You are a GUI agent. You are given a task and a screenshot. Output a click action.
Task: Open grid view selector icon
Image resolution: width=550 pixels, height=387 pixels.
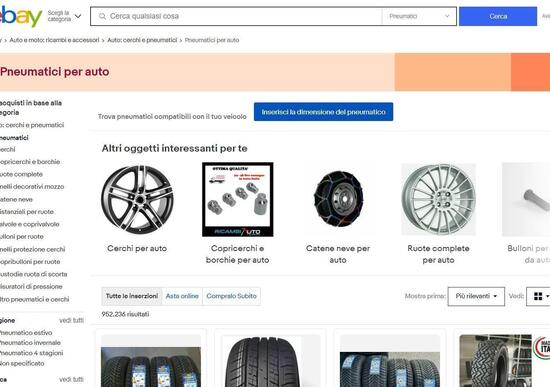[x=538, y=296]
